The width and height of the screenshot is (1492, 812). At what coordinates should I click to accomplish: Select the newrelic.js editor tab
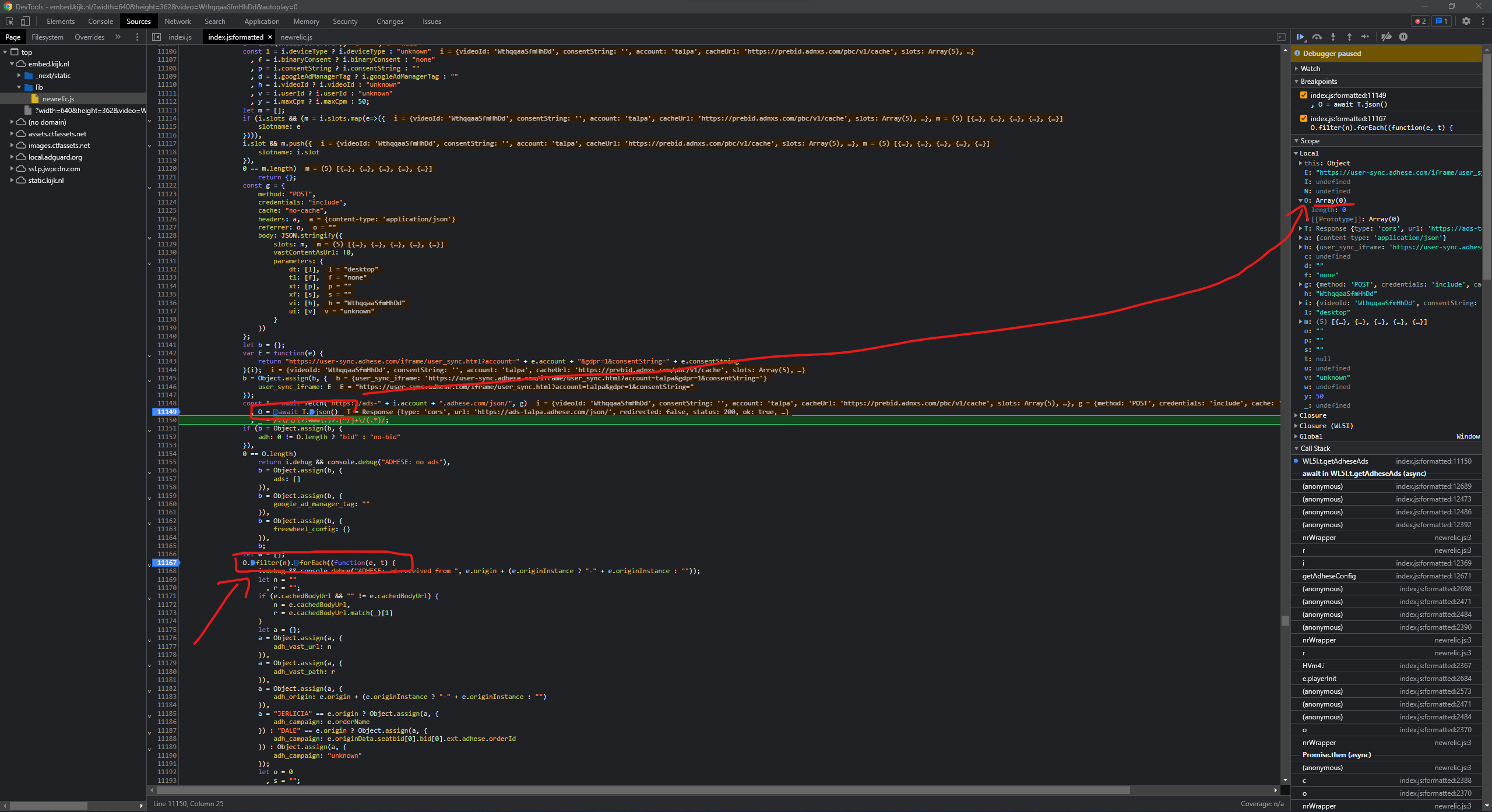(297, 37)
